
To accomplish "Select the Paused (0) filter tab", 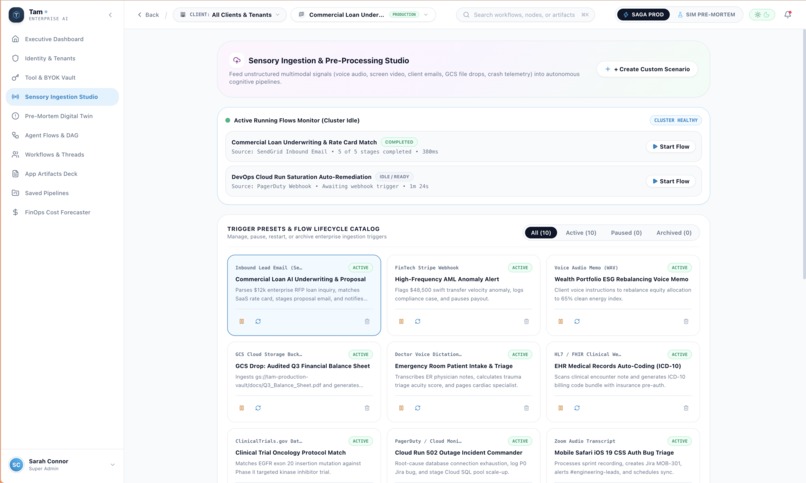I will tap(626, 233).
